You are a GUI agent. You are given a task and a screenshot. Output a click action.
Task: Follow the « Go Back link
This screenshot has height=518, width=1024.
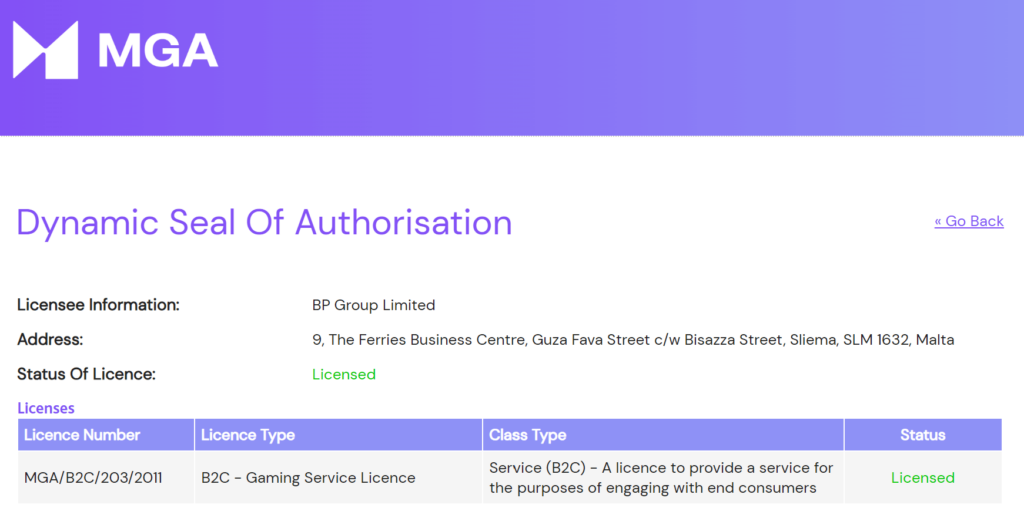[968, 221]
